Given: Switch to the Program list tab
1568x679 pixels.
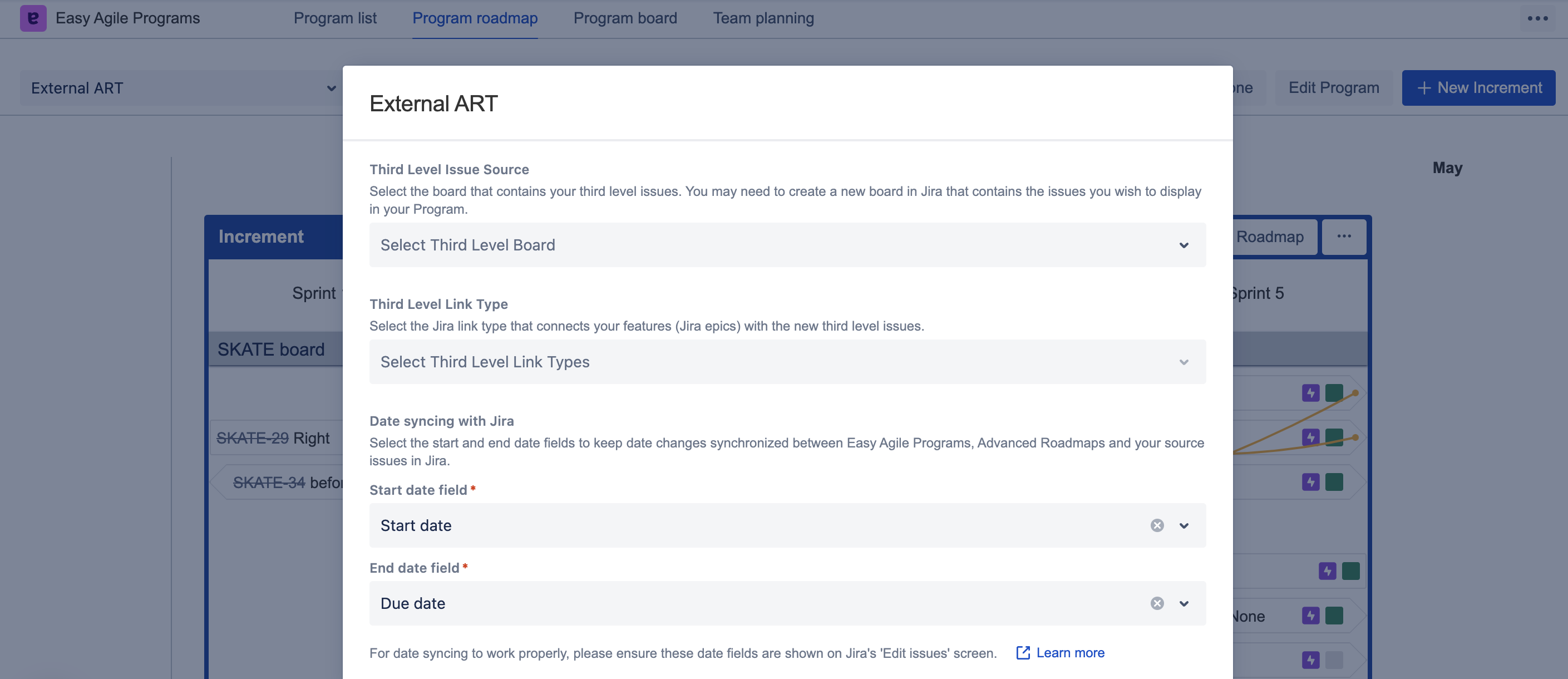Looking at the screenshot, I should pos(335,18).
